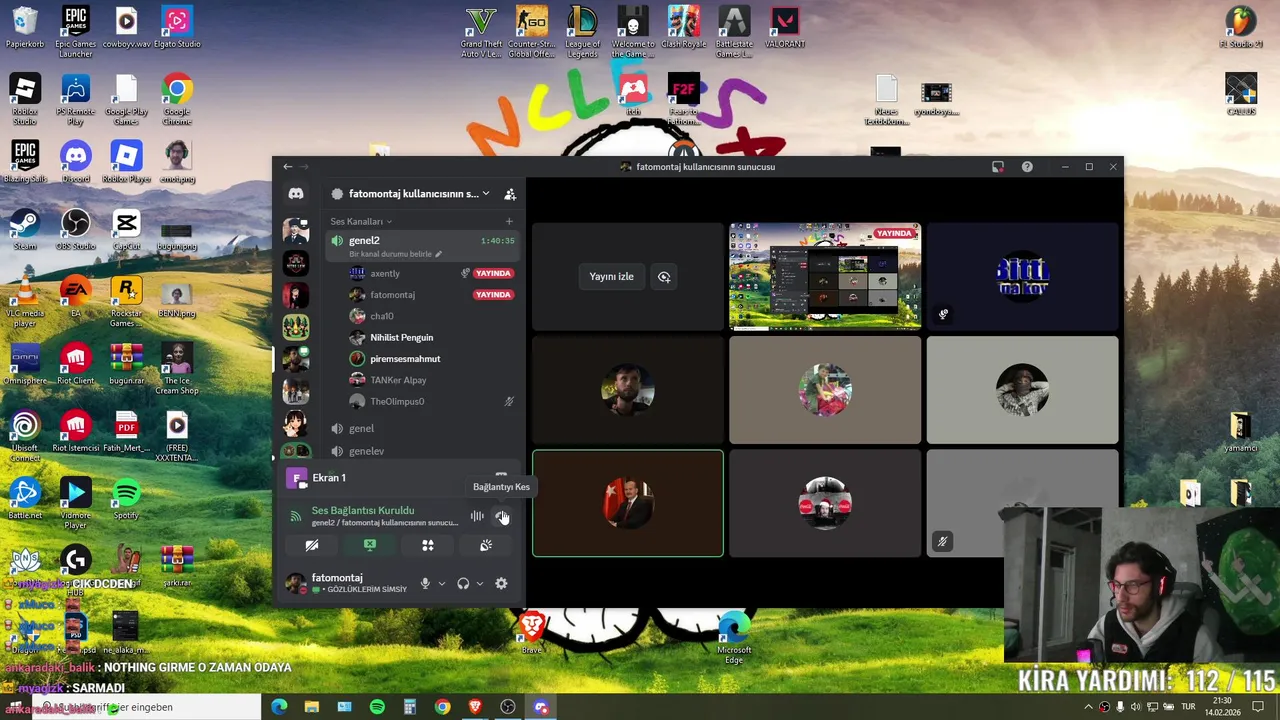This screenshot has height=720, width=1280.
Task: Open Discord direct messages home icon
Action: pyautogui.click(x=296, y=193)
